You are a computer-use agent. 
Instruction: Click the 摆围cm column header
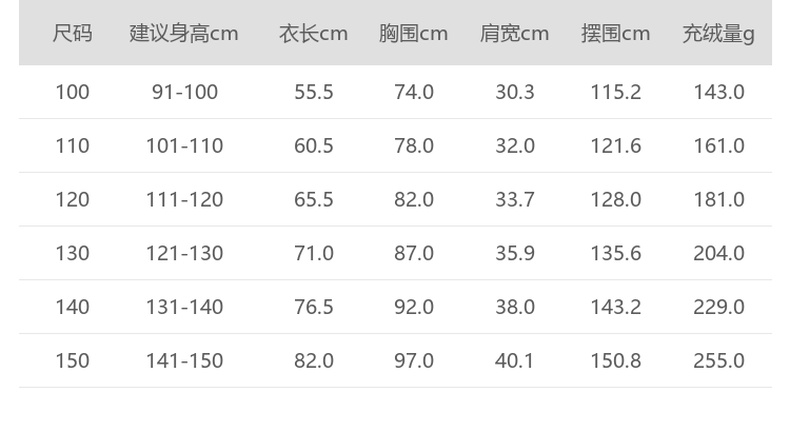coord(615,33)
